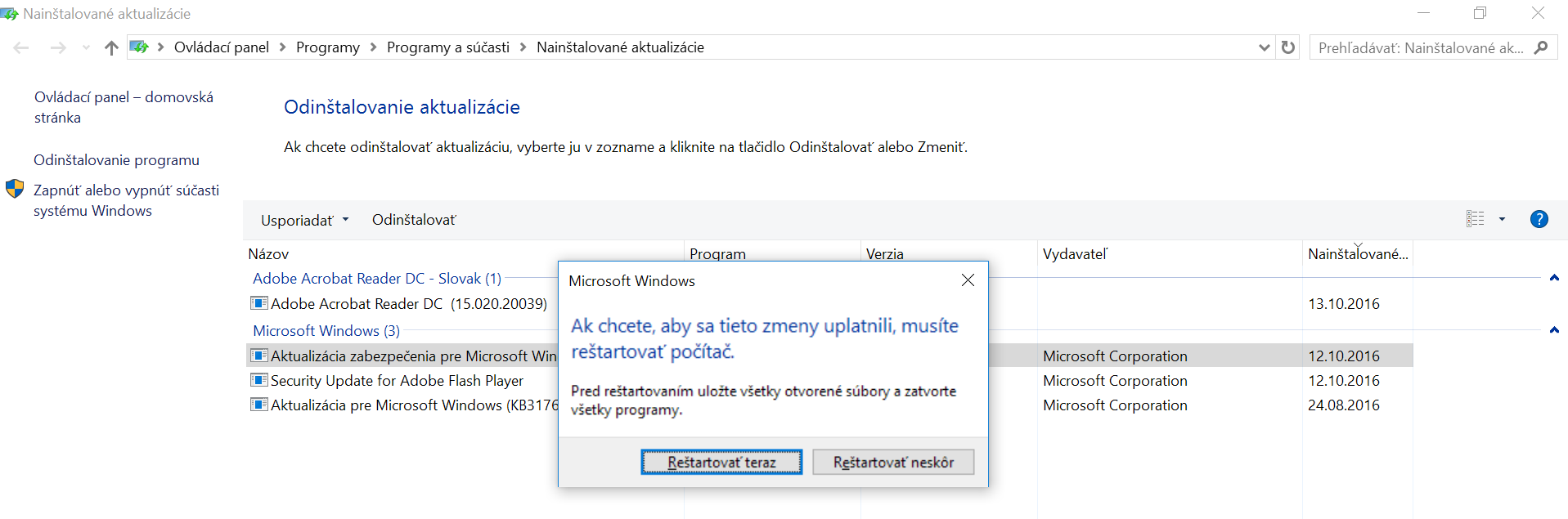Restore down the window
1568x519 pixels.
[x=1480, y=13]
